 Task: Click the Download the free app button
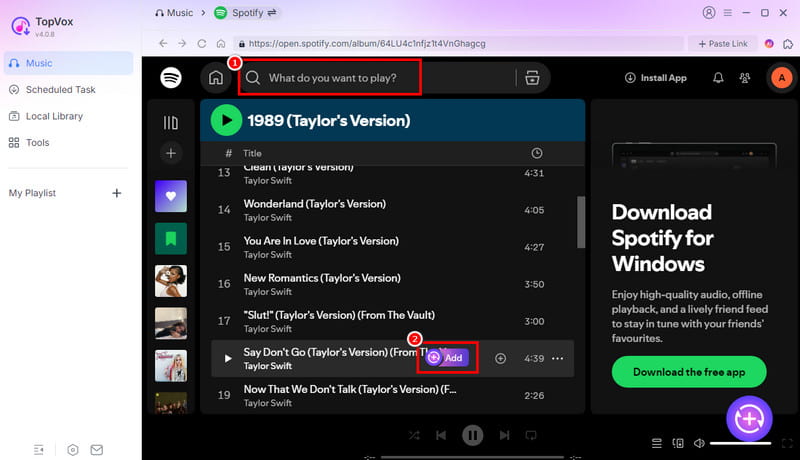coord(689,372)
